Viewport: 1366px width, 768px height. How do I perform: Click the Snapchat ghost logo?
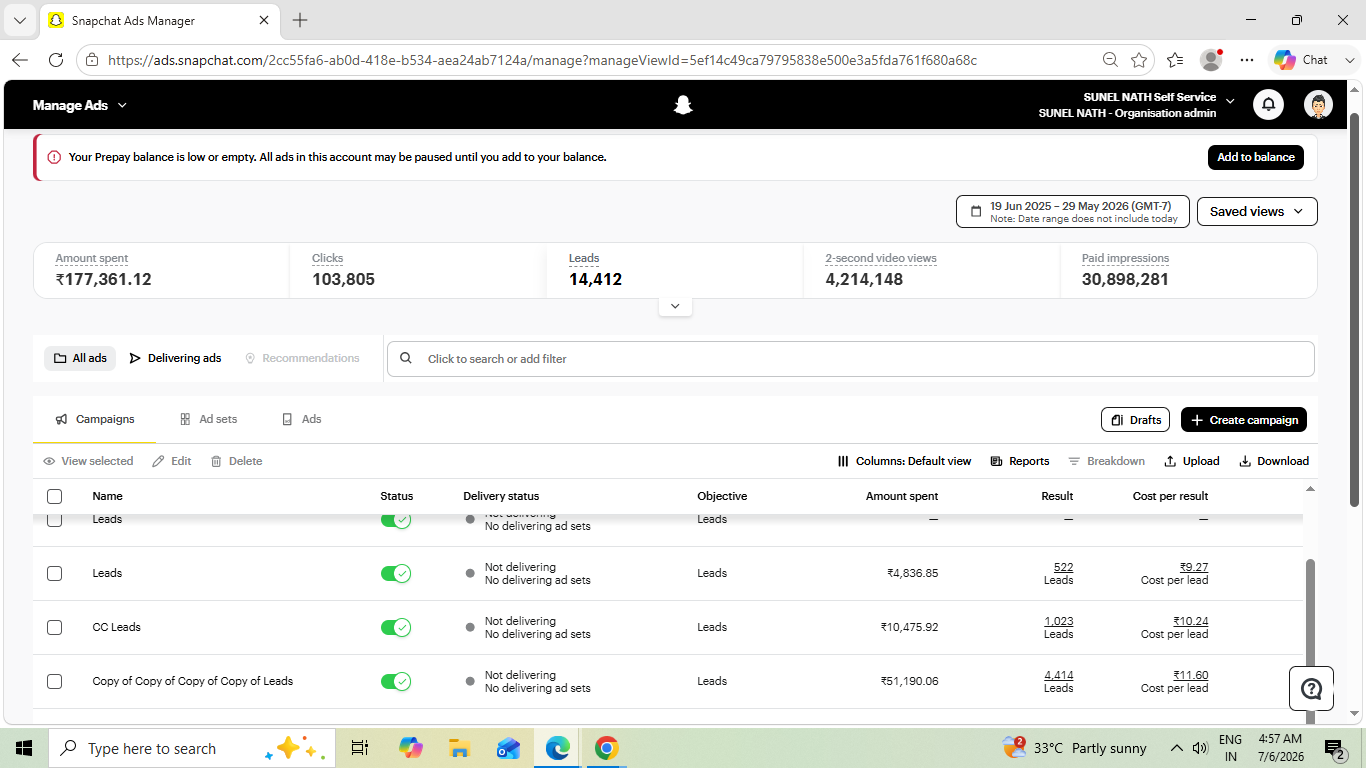click(x=683, y=105)
